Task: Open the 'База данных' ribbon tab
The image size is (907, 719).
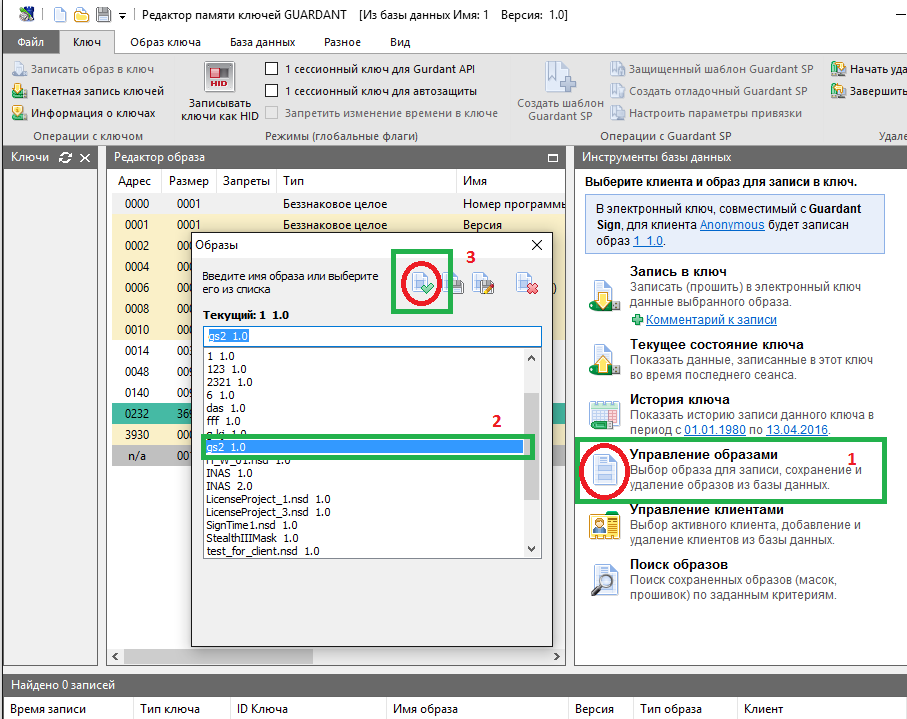Action: click(x=262, y=42)
